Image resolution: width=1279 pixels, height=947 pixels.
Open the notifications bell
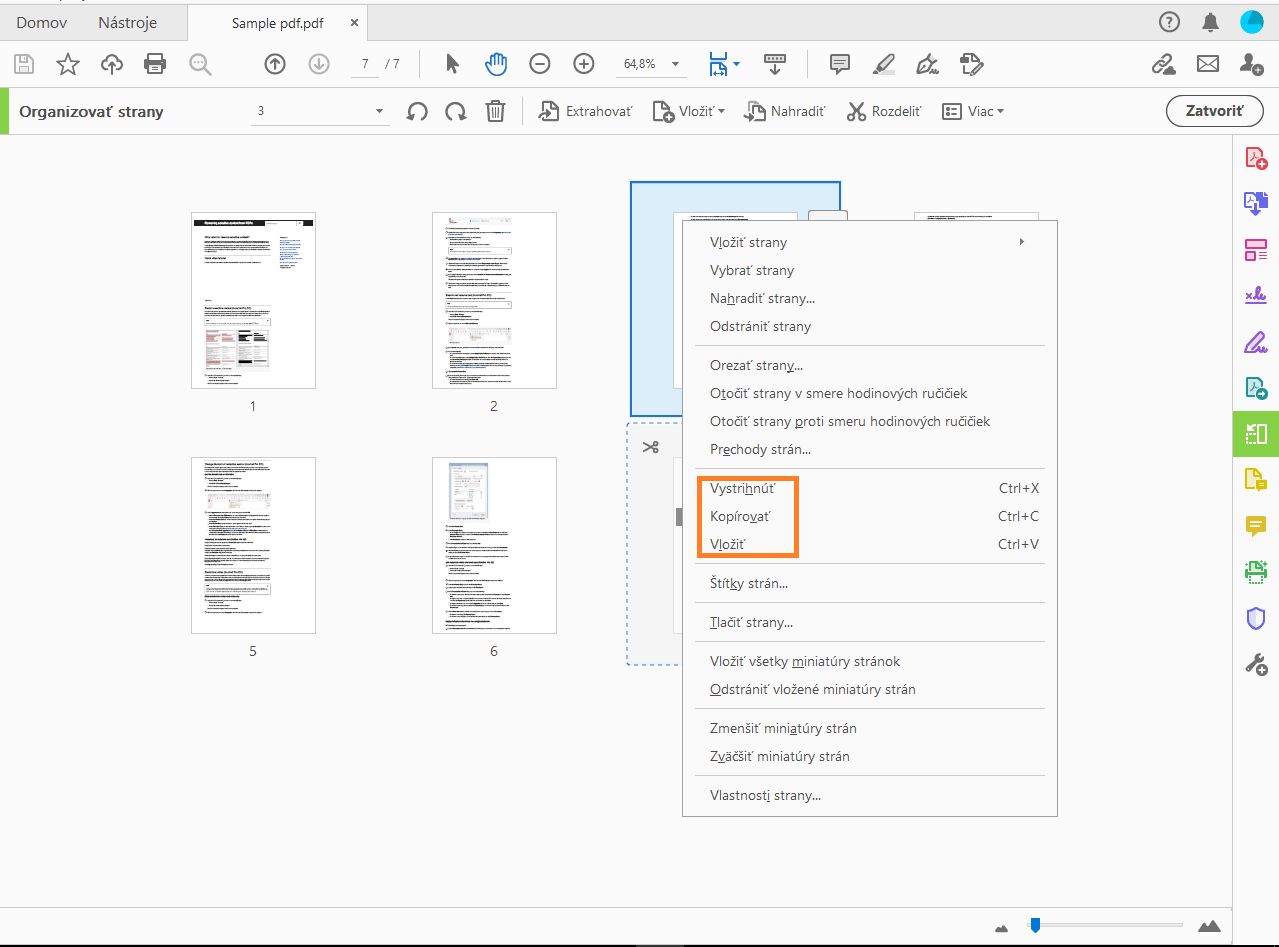1210,22
